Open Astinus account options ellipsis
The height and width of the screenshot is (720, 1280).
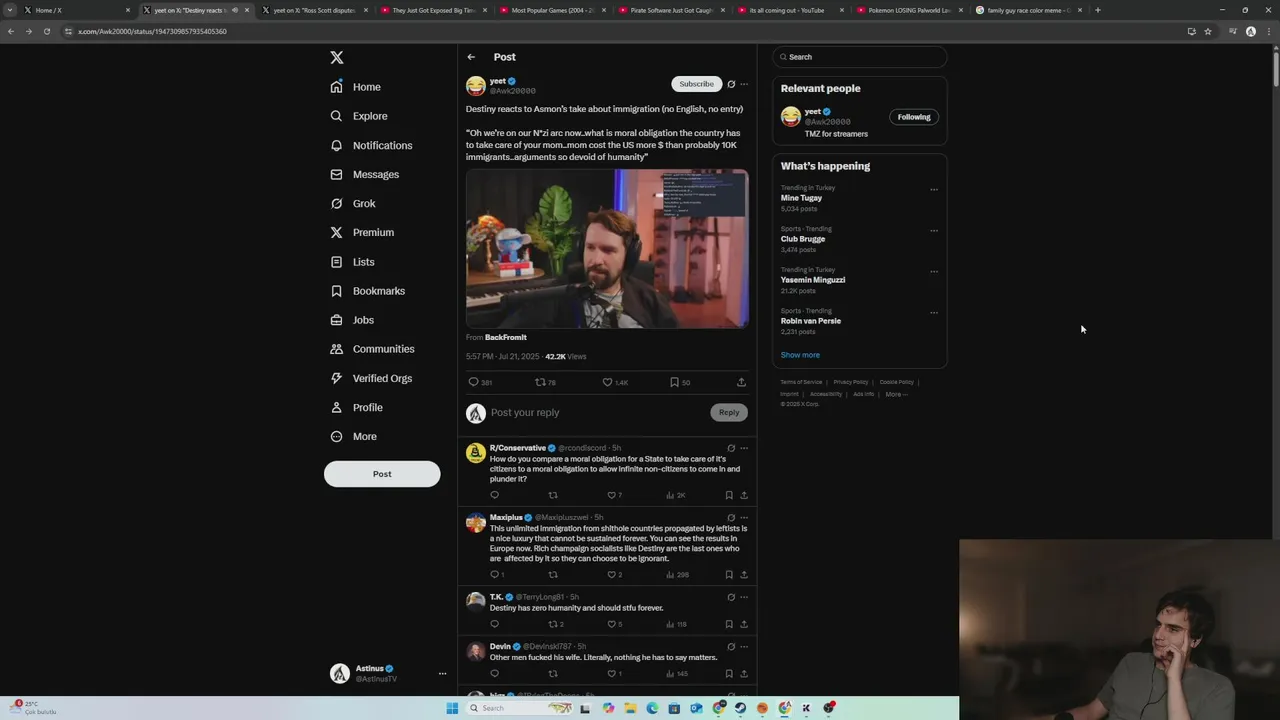point(442,673)
